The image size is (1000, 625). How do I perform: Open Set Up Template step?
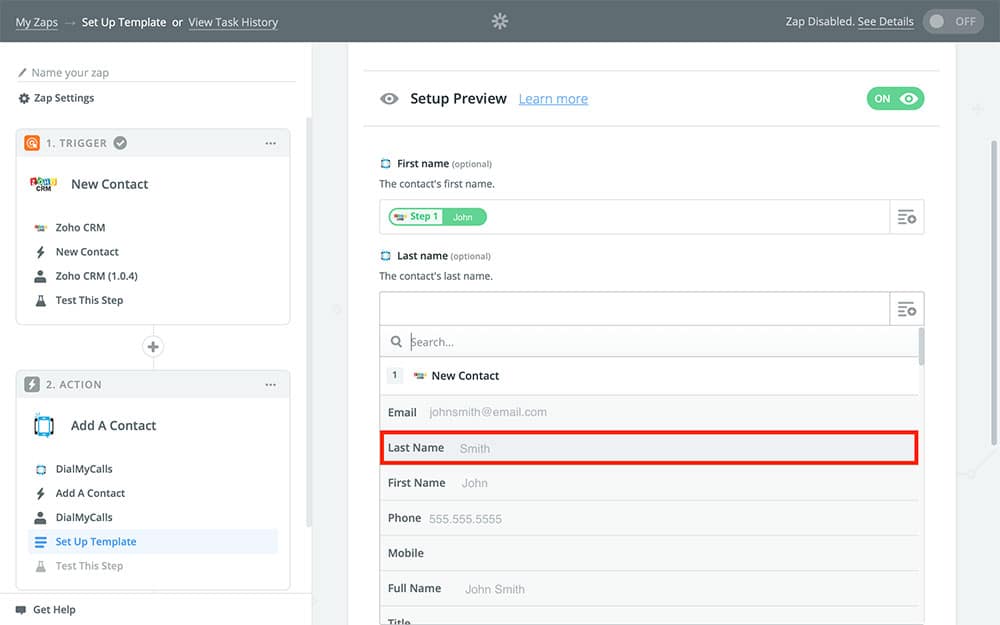(96, 542)
